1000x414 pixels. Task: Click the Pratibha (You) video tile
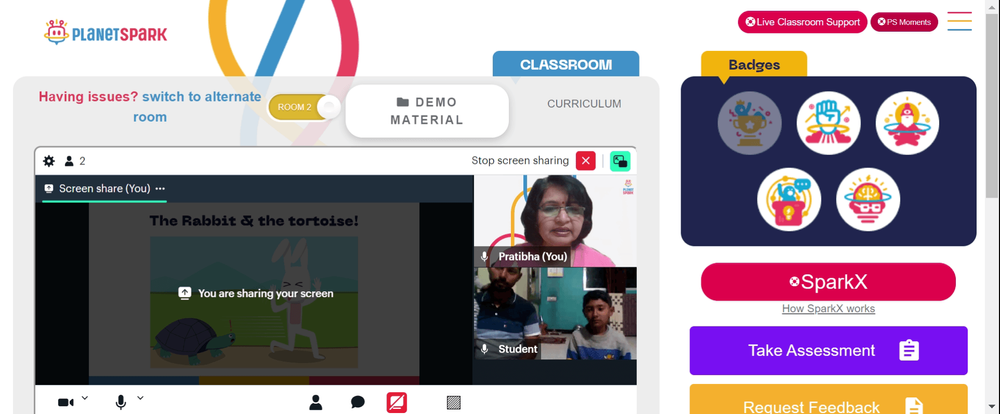click(555, 221)
